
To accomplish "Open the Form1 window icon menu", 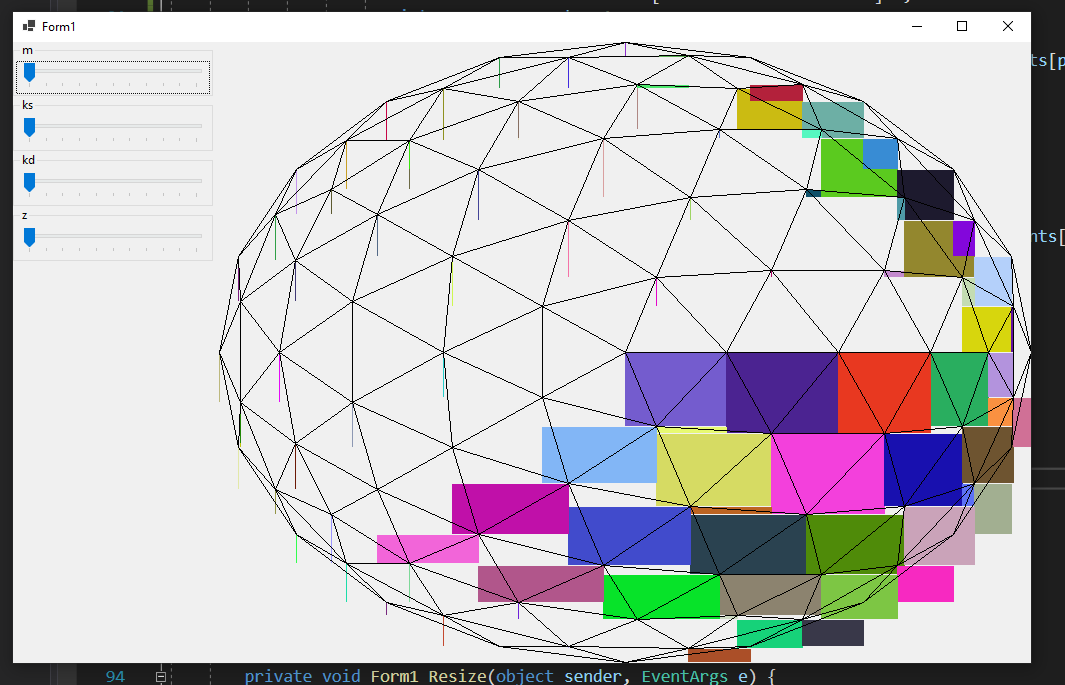I will click(x=28, y=26).
